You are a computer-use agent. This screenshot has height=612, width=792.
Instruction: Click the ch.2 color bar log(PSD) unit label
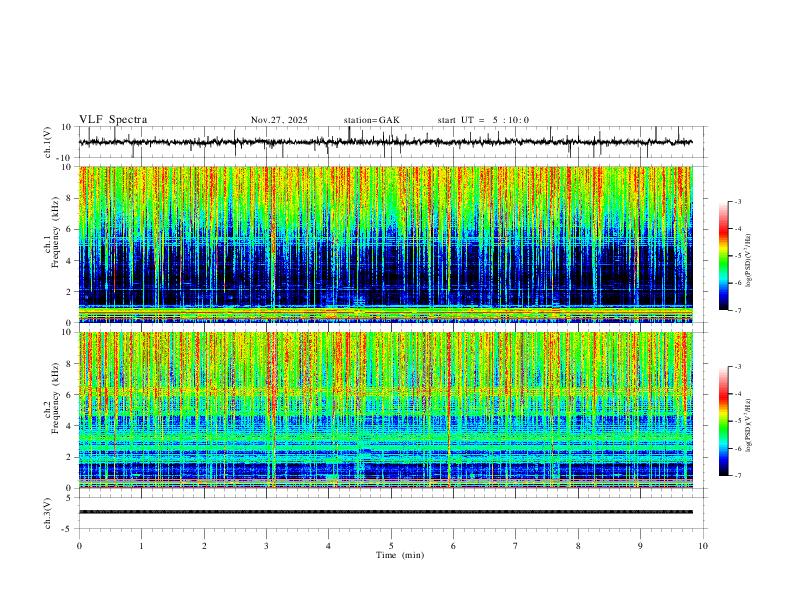tap(749, 426)
